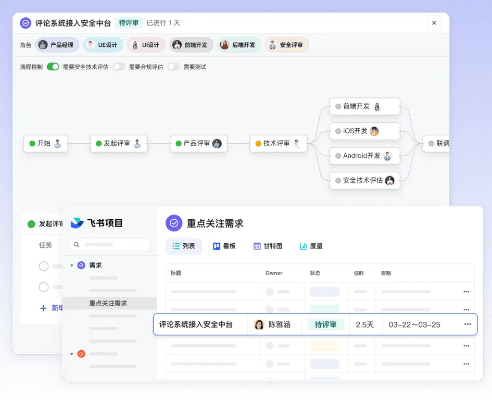Select the 产品经理 role chip
Image resolution: width=492 pixels, height=400 pixels.
[x=57, y=45]
